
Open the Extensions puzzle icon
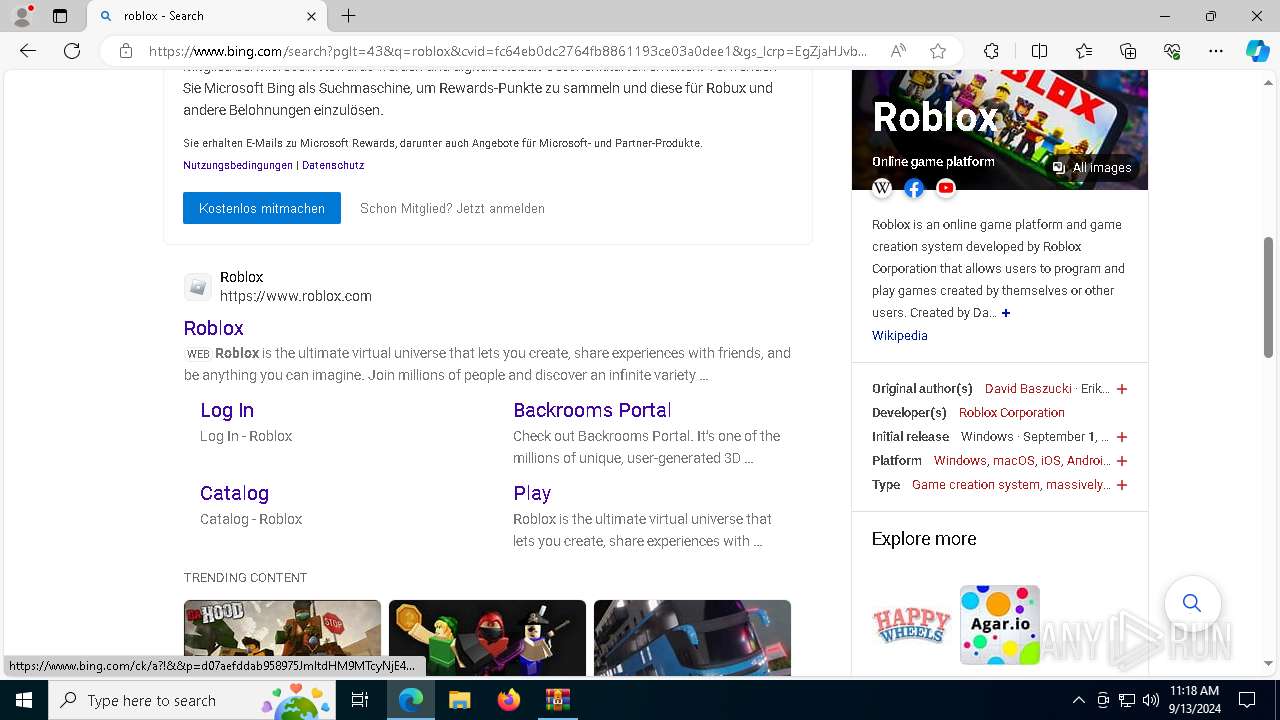[991, 51]
